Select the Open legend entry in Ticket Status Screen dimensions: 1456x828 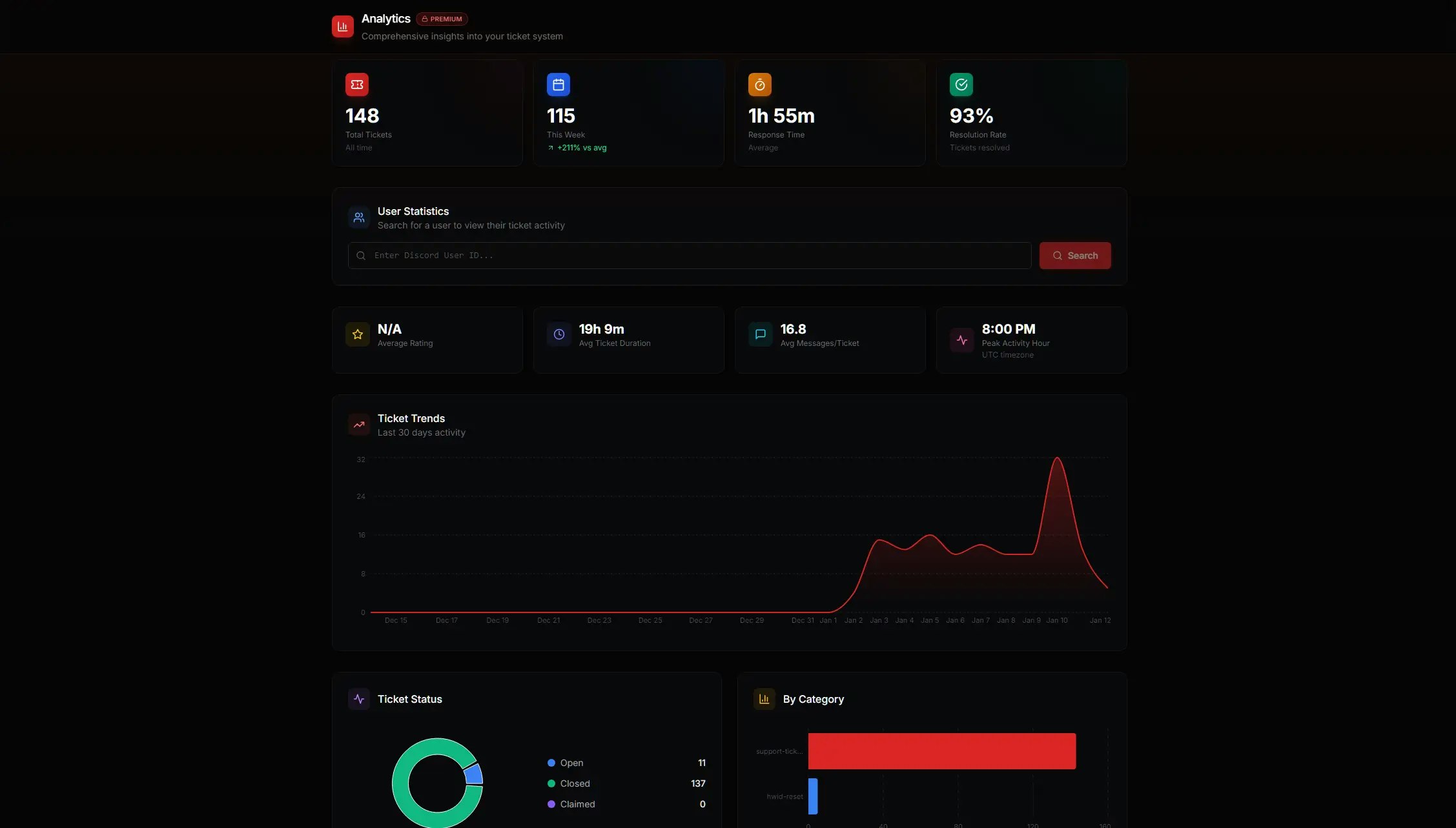tap(571, 762)
